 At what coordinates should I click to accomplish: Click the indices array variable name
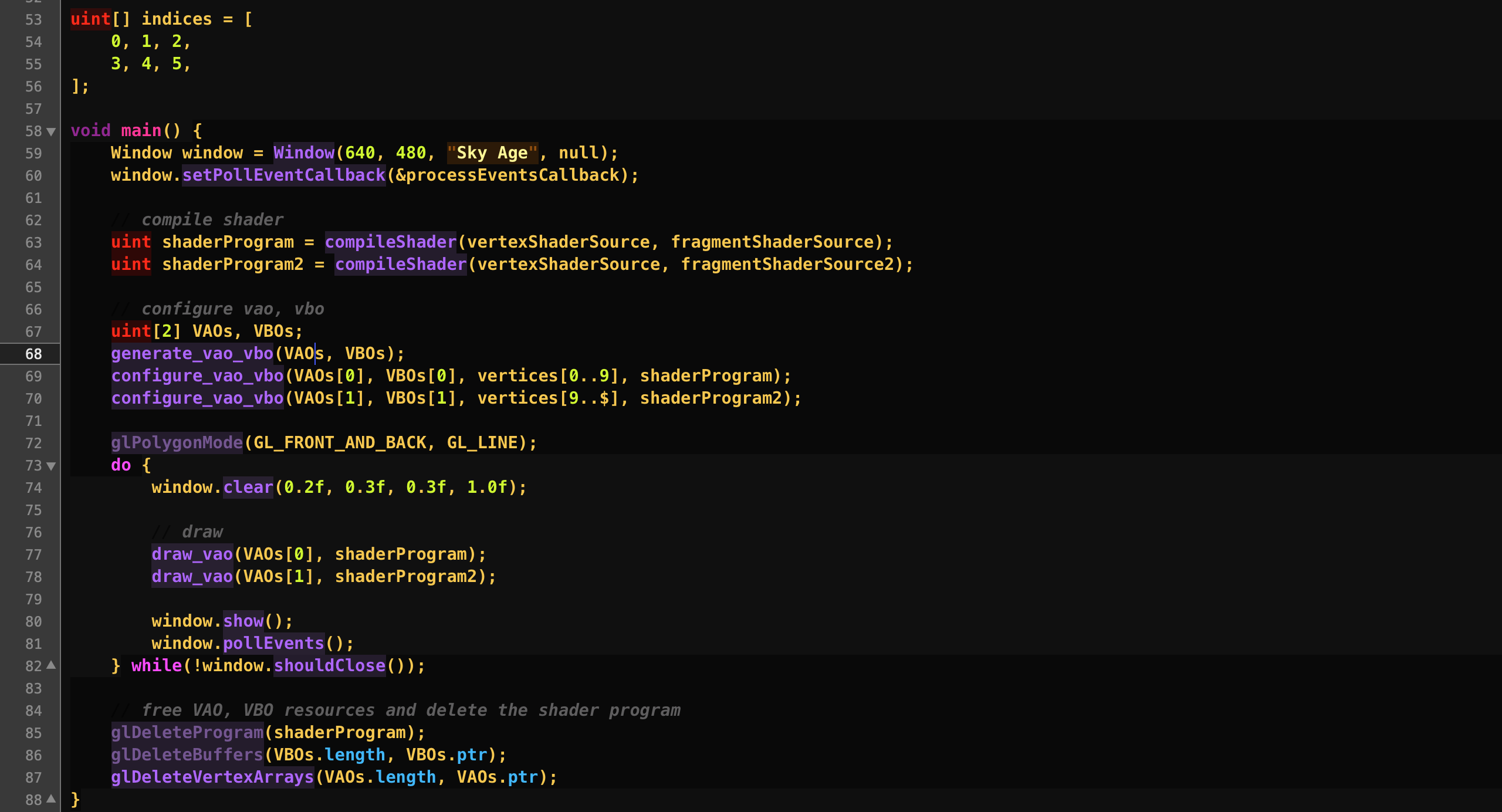pos(176,19)
